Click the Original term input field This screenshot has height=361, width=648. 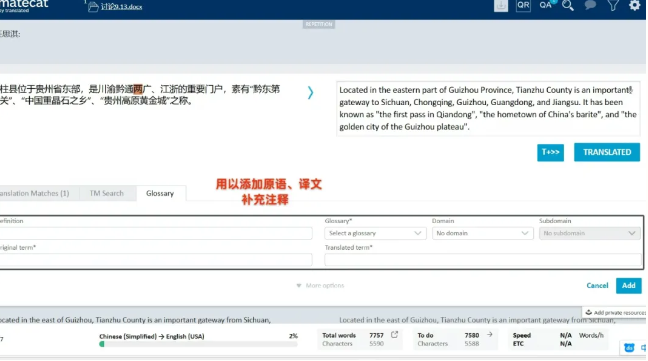[x=156, y=260]
